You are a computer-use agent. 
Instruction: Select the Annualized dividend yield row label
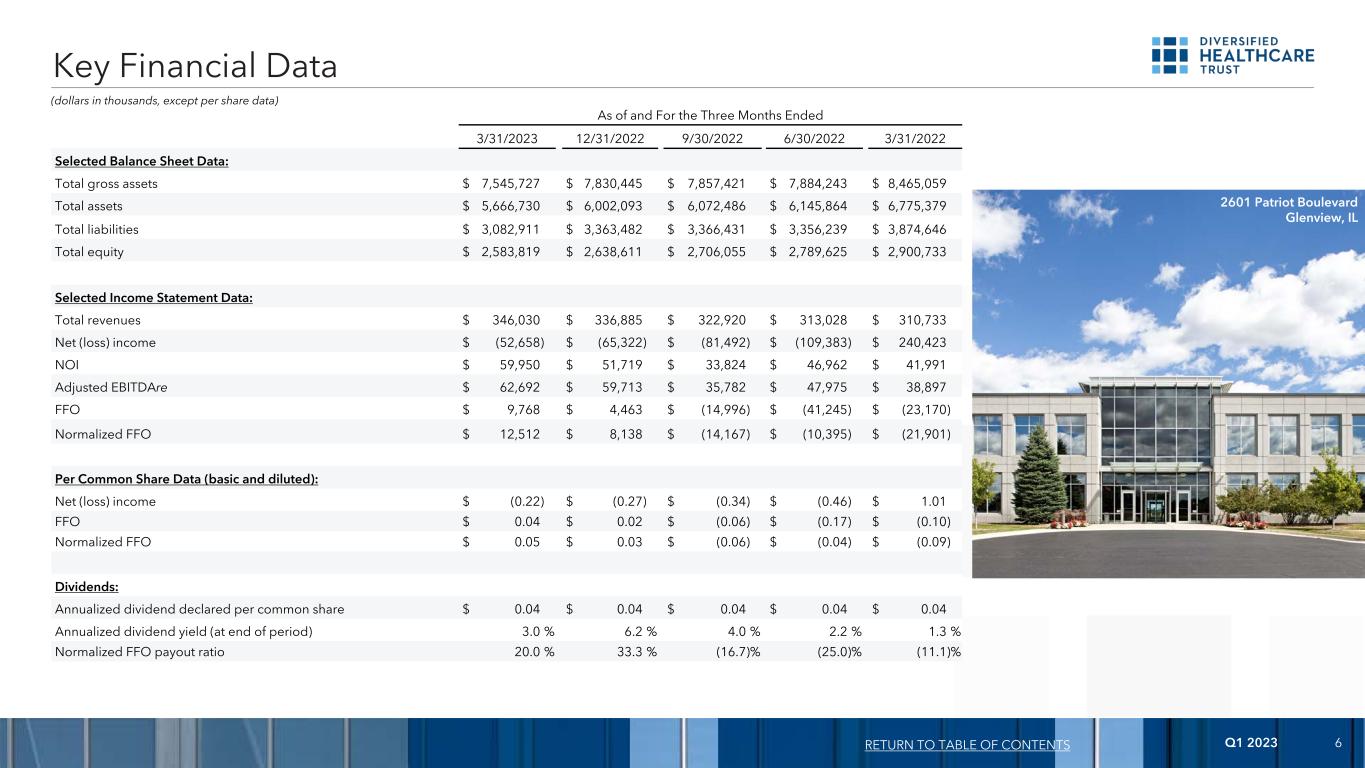[x=183, y=631]
